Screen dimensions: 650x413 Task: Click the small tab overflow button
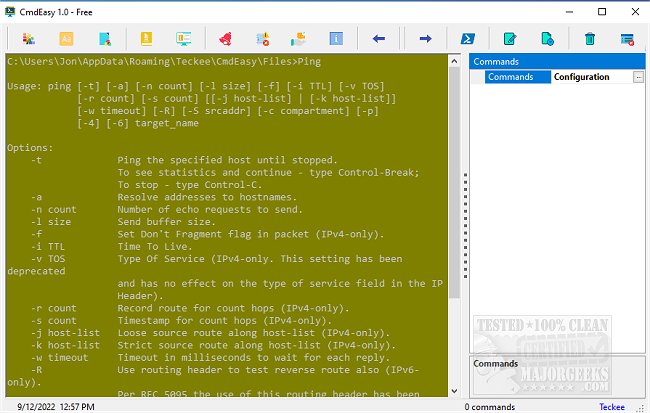click(638, 77)
